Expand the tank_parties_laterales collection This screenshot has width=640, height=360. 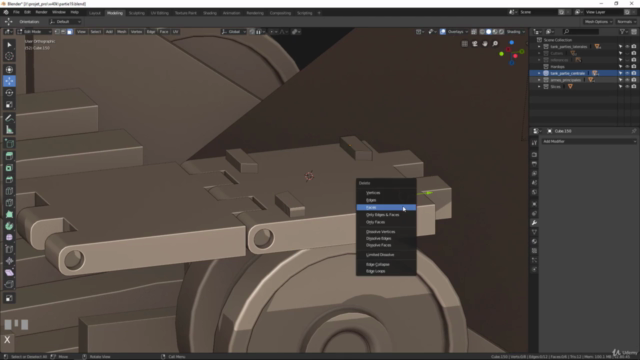[539, 47]
